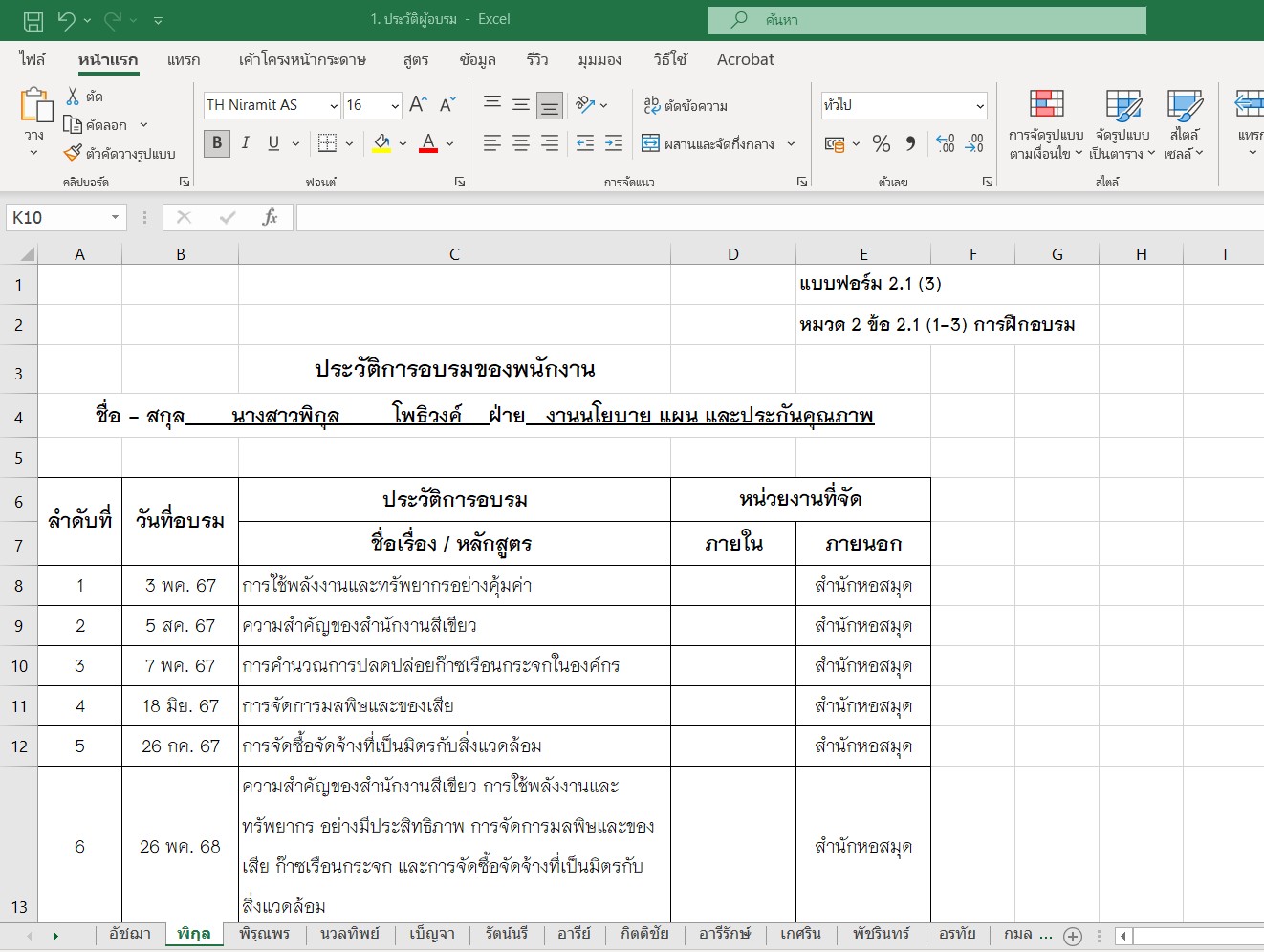Click the Save icon in title bar
This screenshot has height=952, width=1264.
click(x=33, y=20)
